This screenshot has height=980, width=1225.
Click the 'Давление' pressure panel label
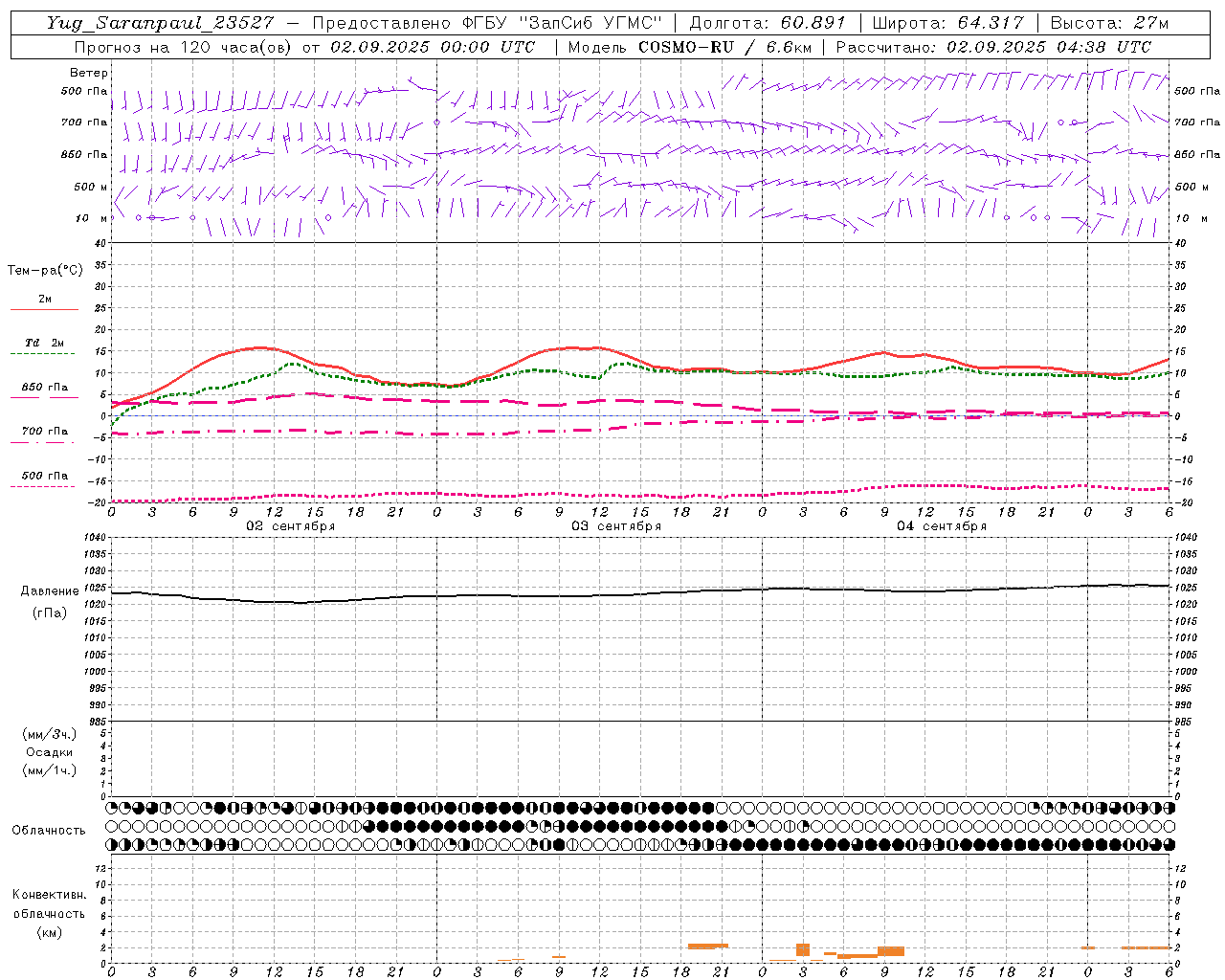50,590
